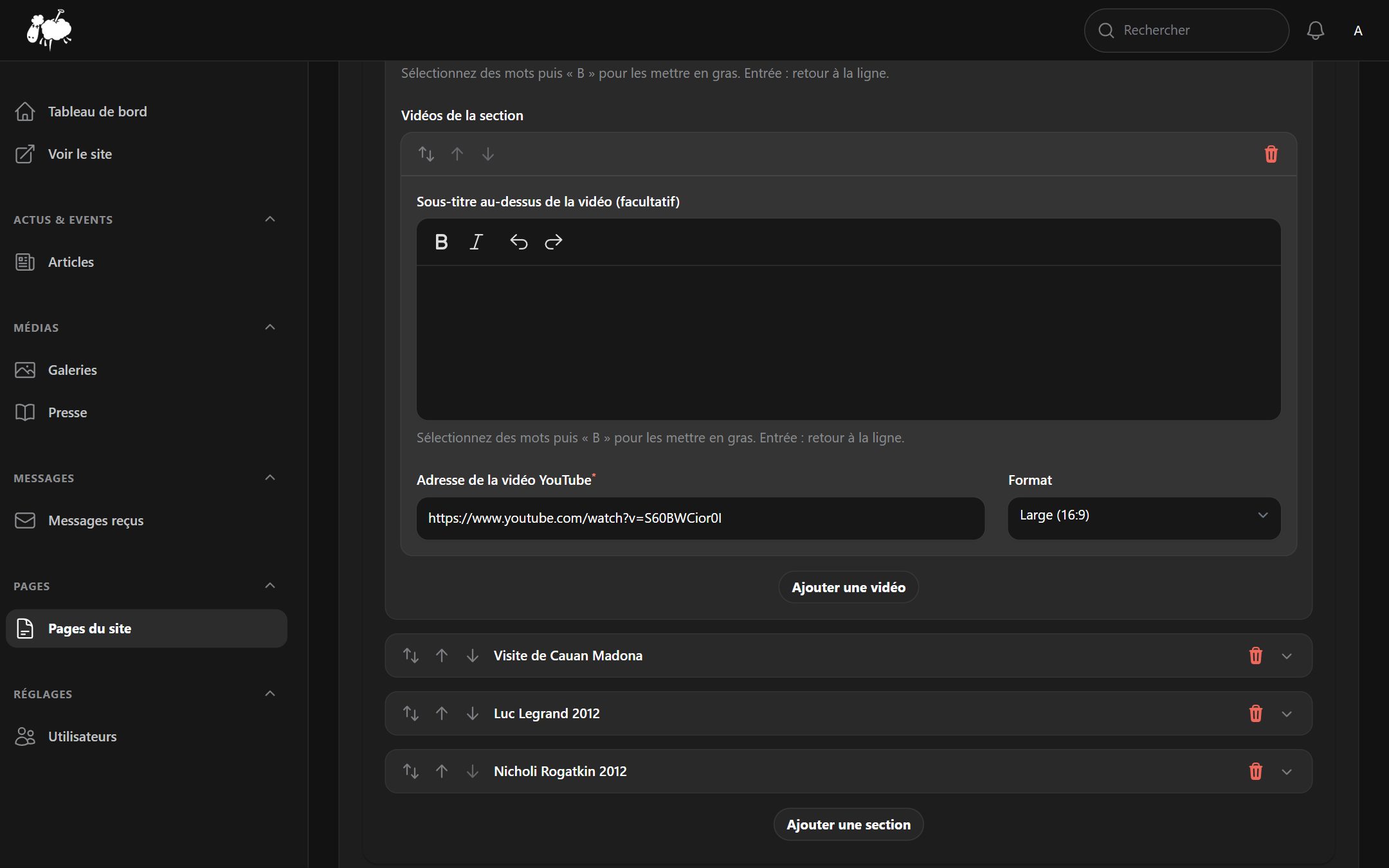Undo in the subtitle editor
Screen dimensions: 1389x868
pos(518,242)
